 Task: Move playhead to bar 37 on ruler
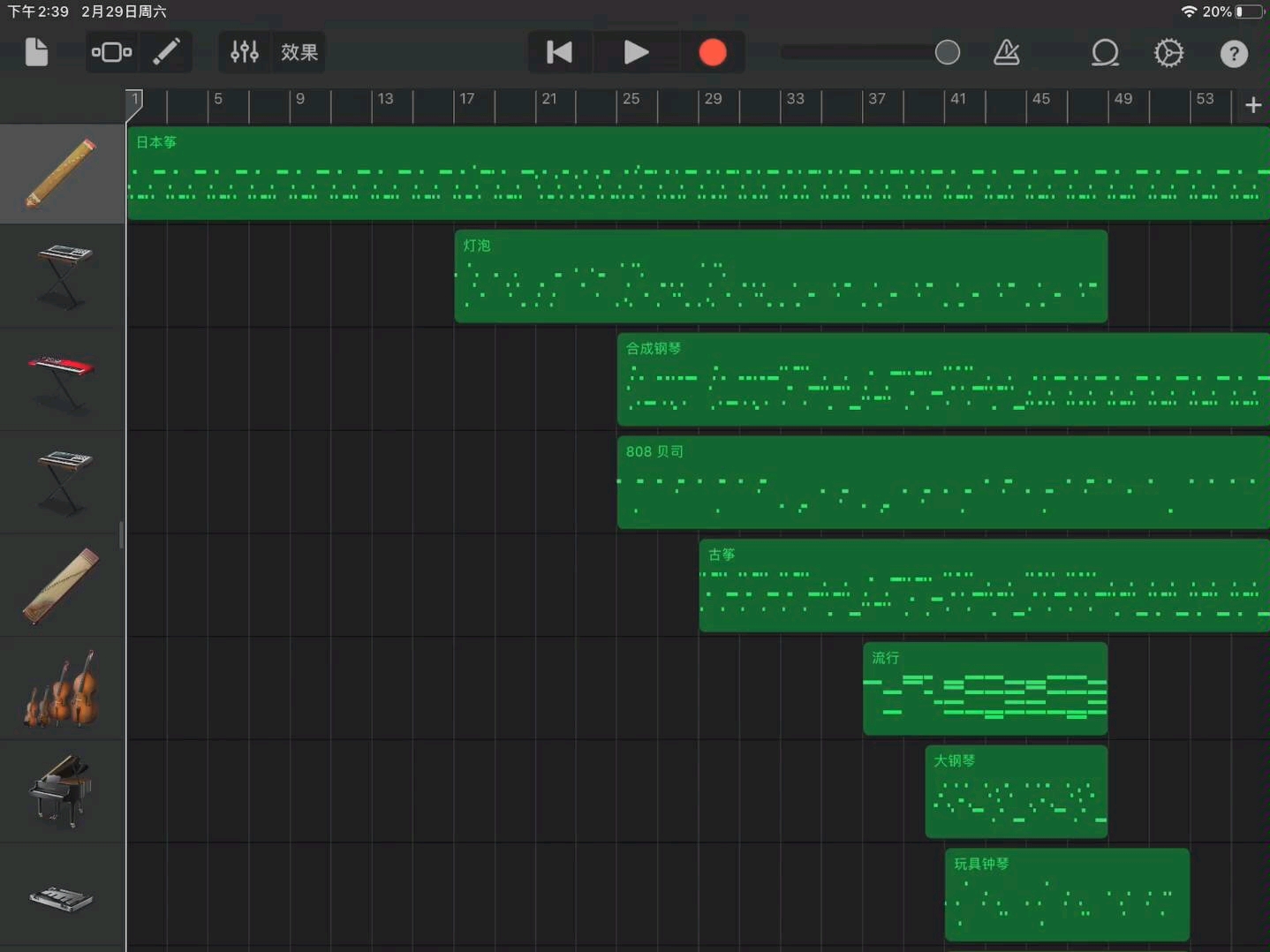point(877,99)
